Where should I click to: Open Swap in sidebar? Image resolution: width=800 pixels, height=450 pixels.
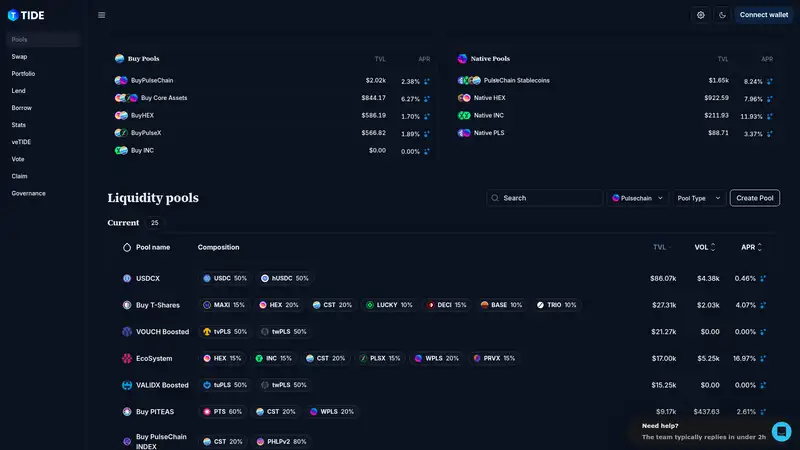pos(19,57)
